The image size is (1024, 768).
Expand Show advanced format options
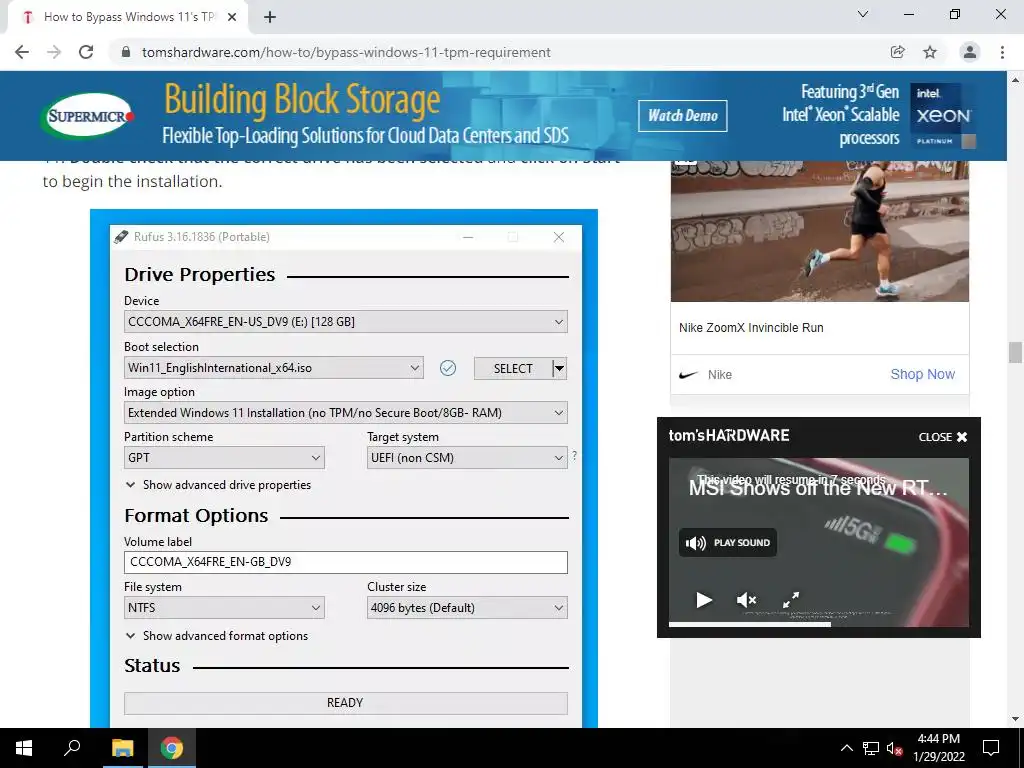click(x=216, y=635)
